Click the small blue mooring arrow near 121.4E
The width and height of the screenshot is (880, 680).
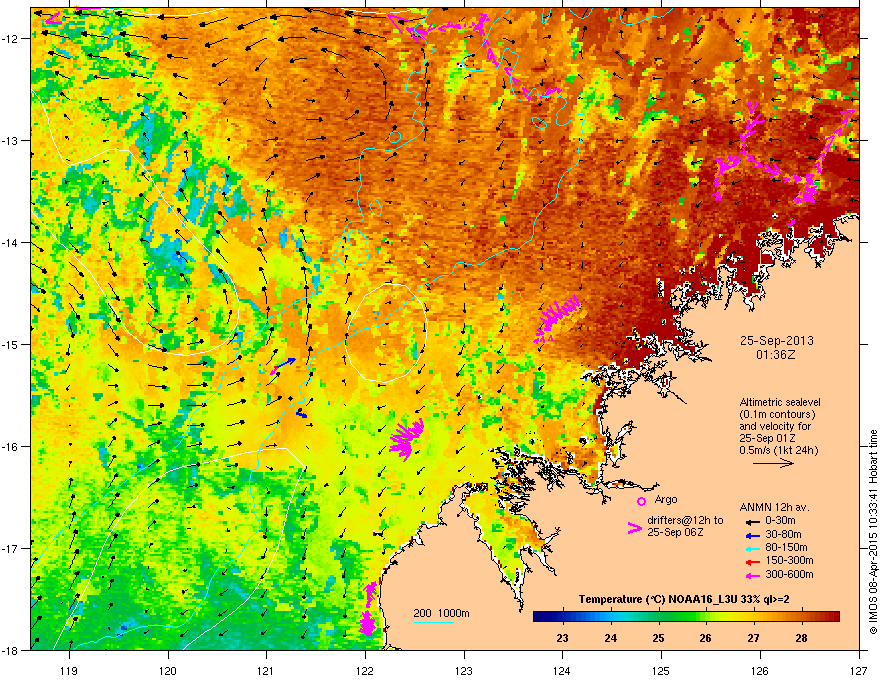(301, 414)
